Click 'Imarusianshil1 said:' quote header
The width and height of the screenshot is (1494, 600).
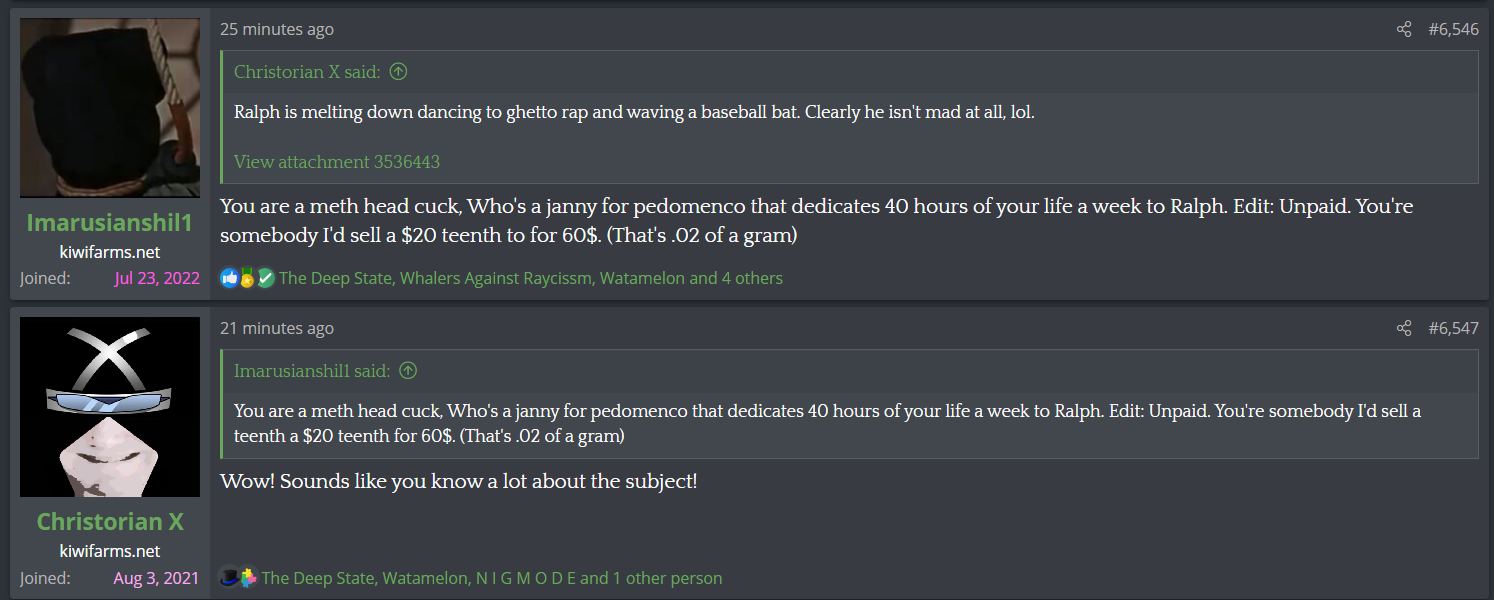(312, 370)
